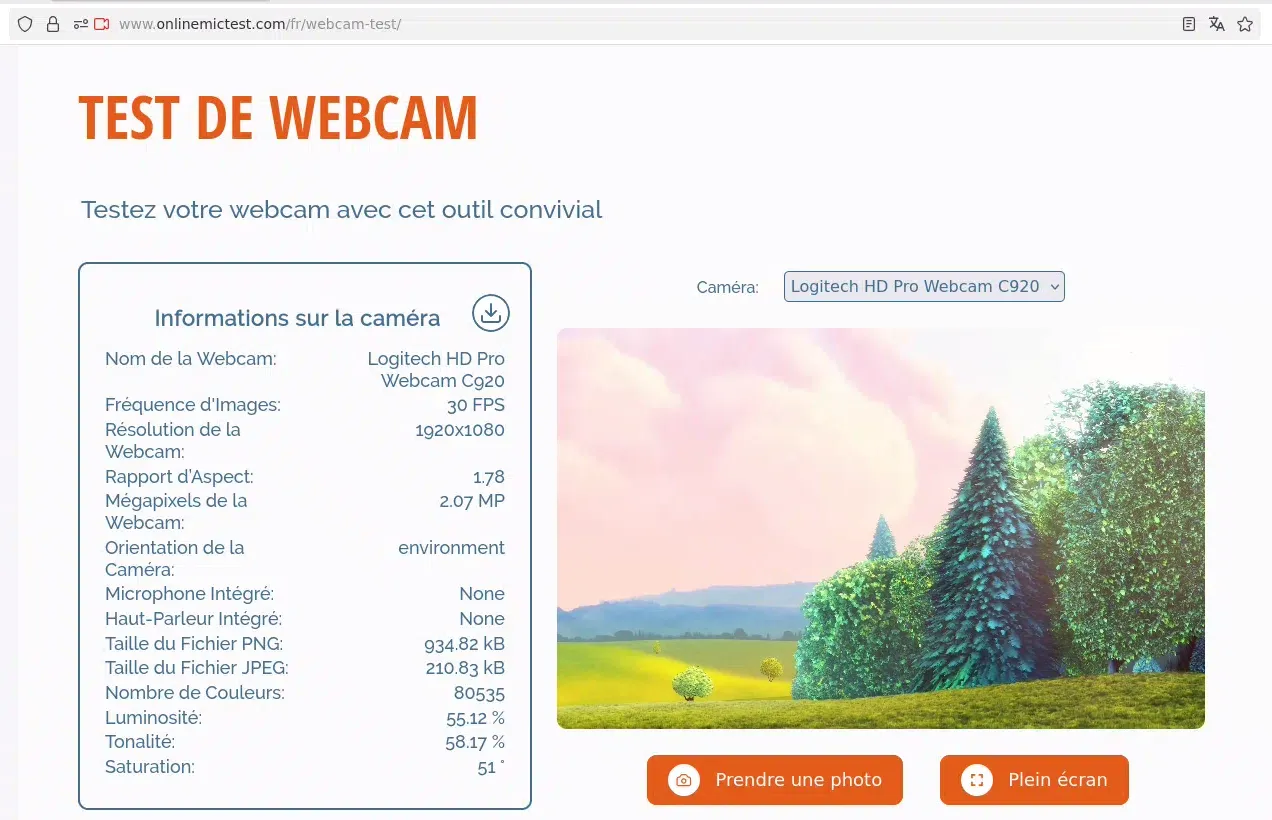1272x820 pixels.
Task: Click the Plein écran button text
Action: (x=1058, y=780)
